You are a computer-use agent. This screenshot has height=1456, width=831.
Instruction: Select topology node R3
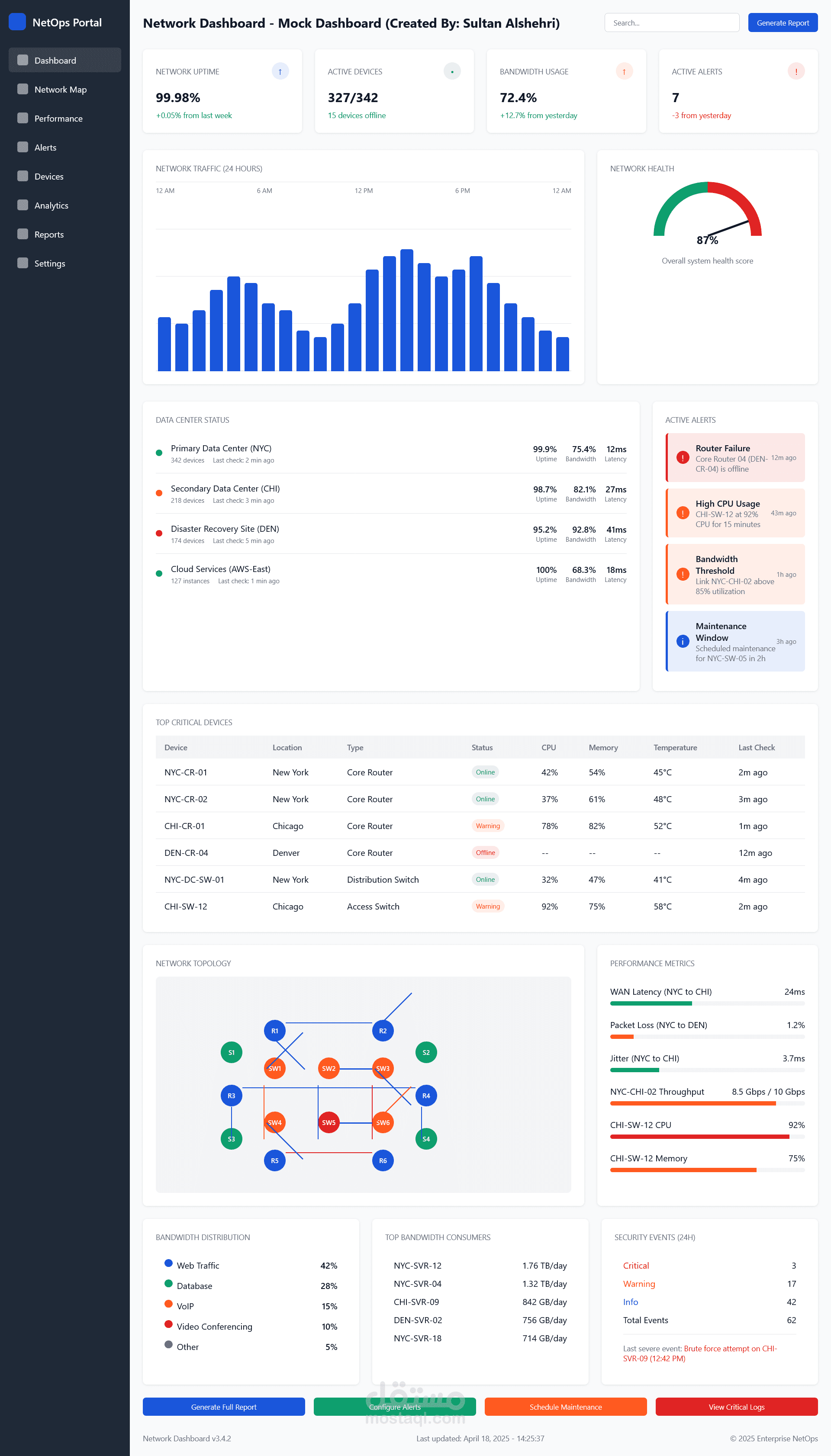pos(231,1096)
